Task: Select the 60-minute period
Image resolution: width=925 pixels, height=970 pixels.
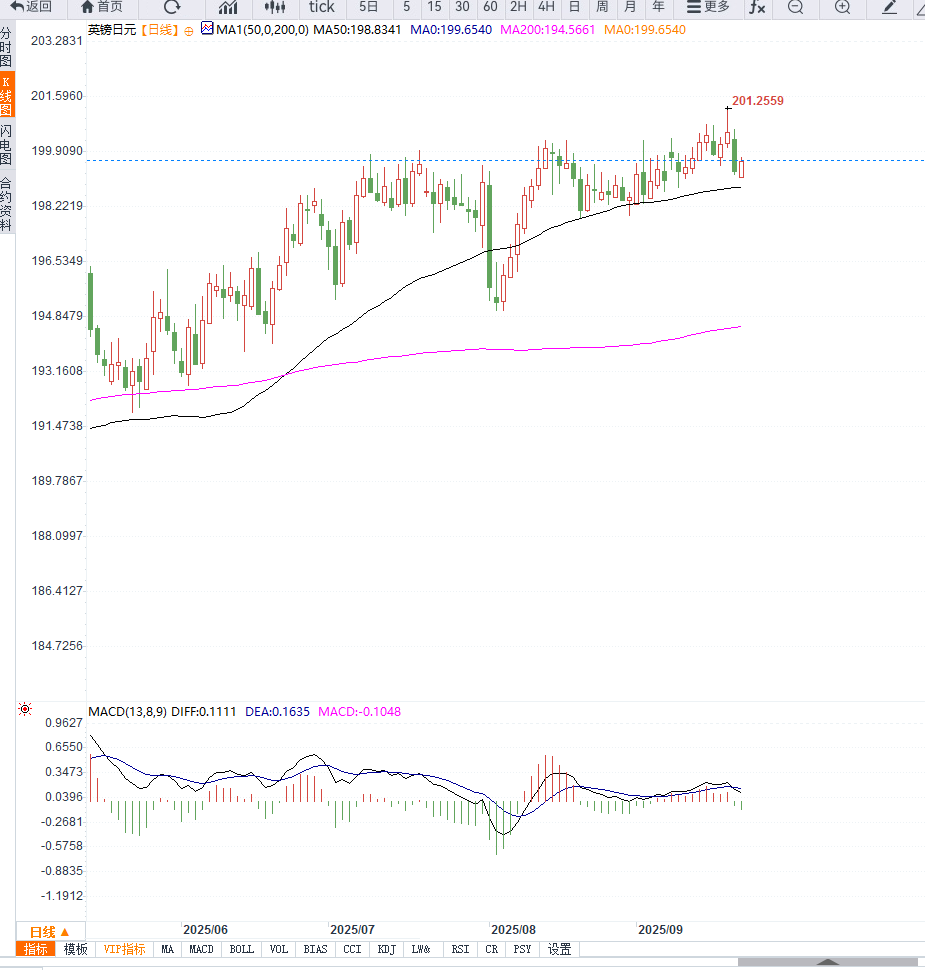Action: pos(490,7)
